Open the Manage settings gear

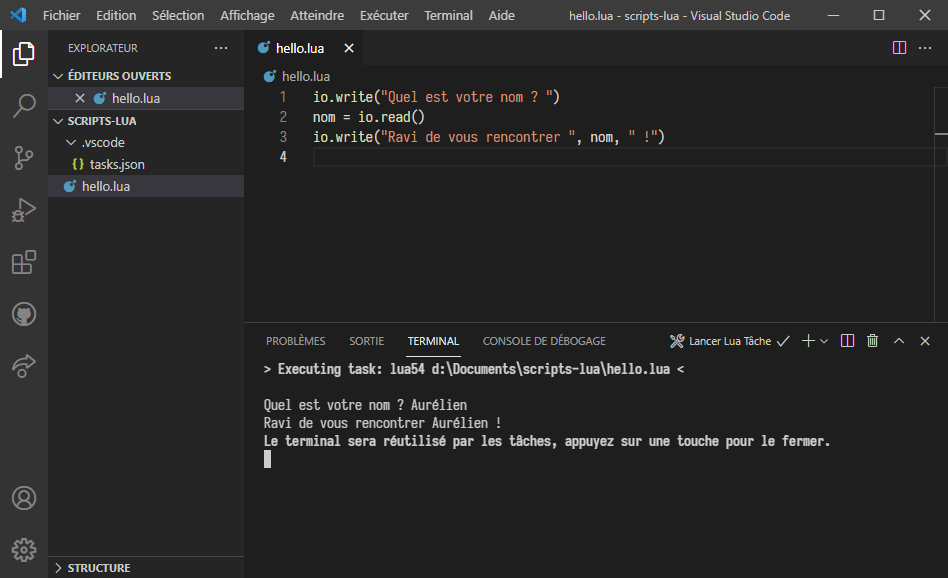tap(23, 549)
